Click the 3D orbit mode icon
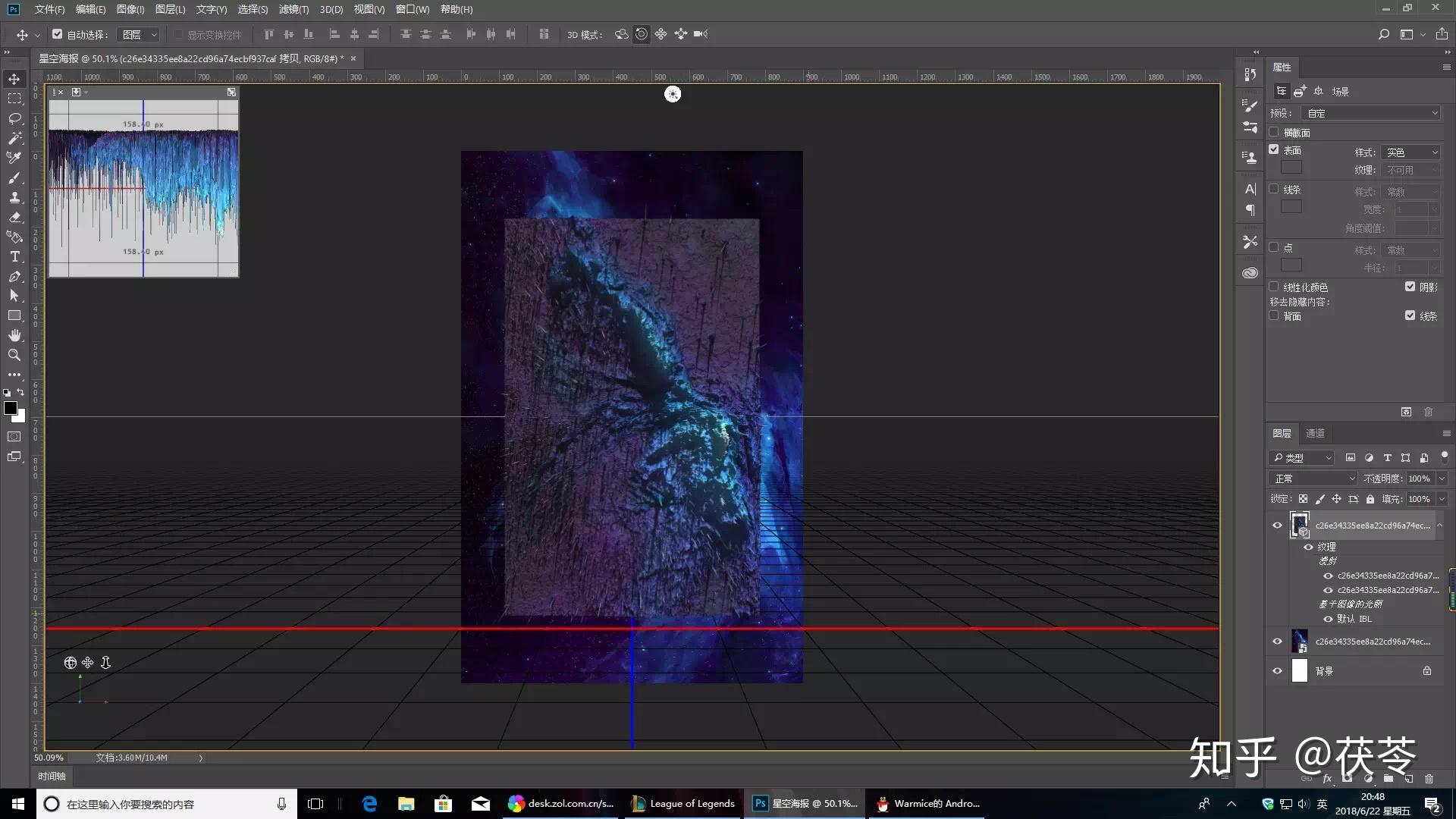Screen dimensions: 1456x819 [x=621, y=34]
